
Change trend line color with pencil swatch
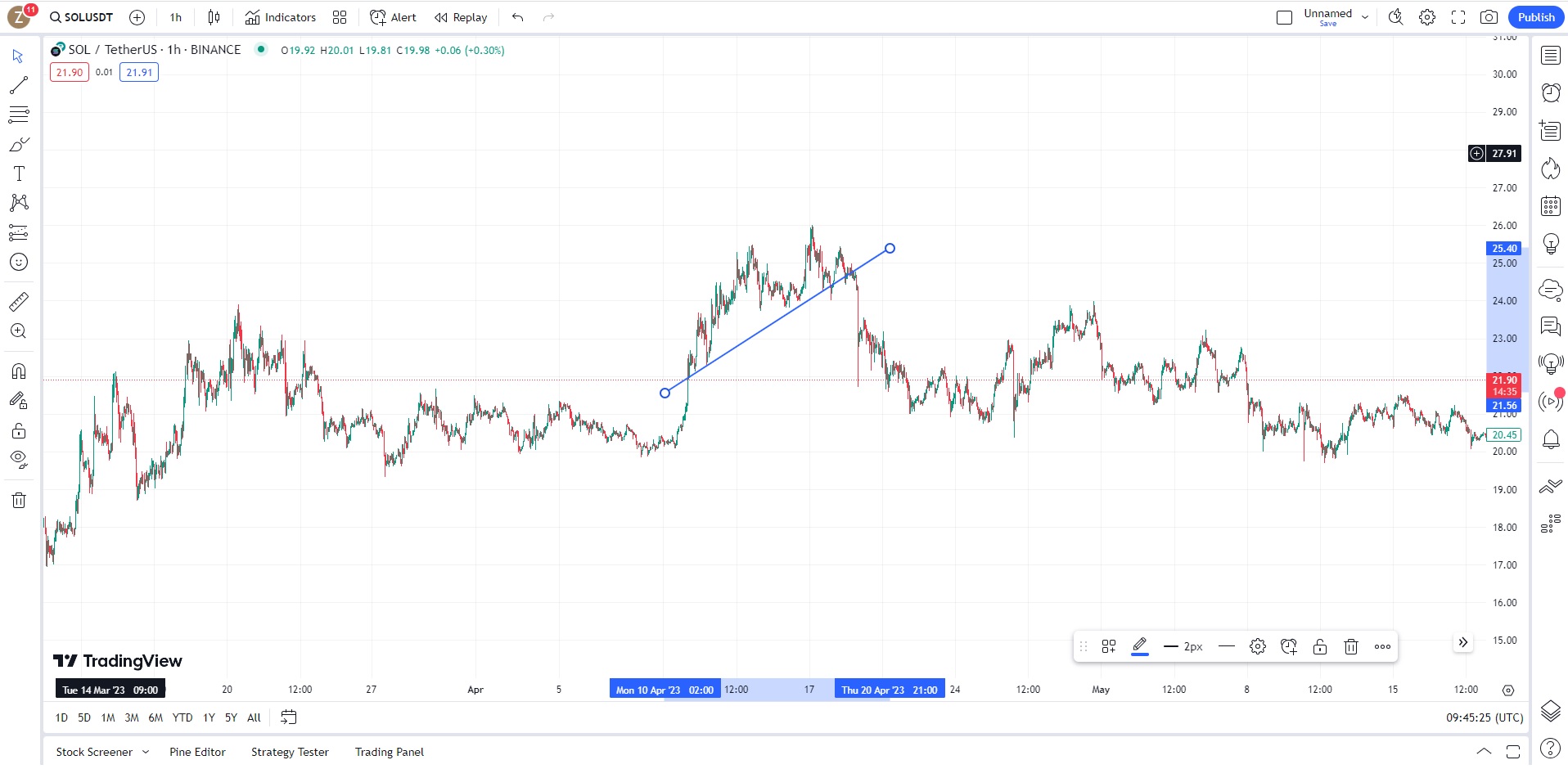[x=1140, y=646]
